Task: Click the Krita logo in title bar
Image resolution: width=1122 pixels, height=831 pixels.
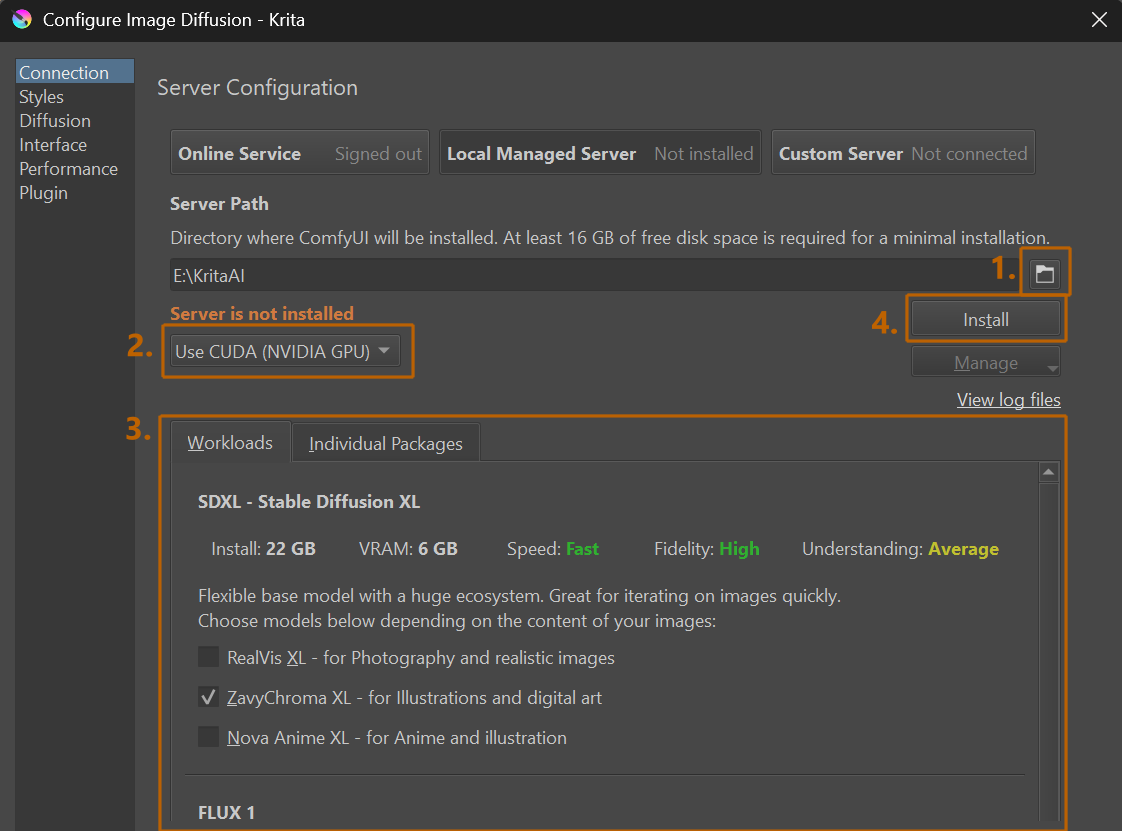Action: (x=21, y=20)
